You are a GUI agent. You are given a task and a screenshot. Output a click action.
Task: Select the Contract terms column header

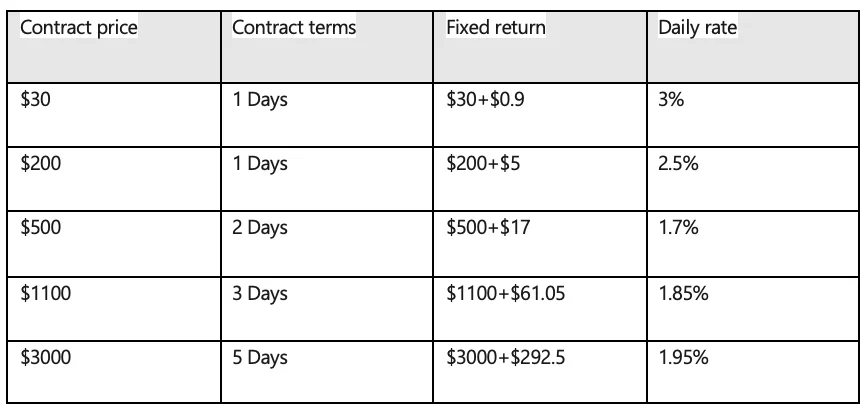(293, 28)
